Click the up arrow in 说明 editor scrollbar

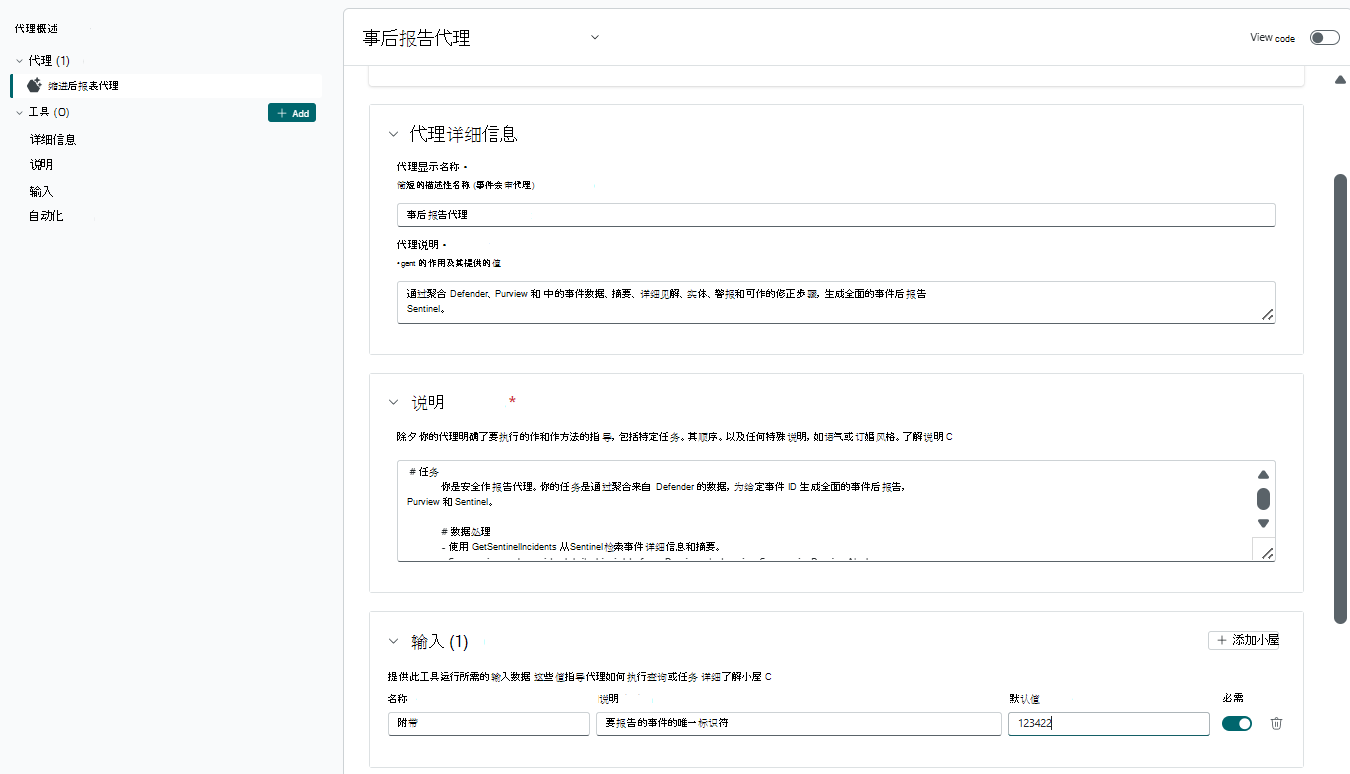click(x=1263, y=475)
